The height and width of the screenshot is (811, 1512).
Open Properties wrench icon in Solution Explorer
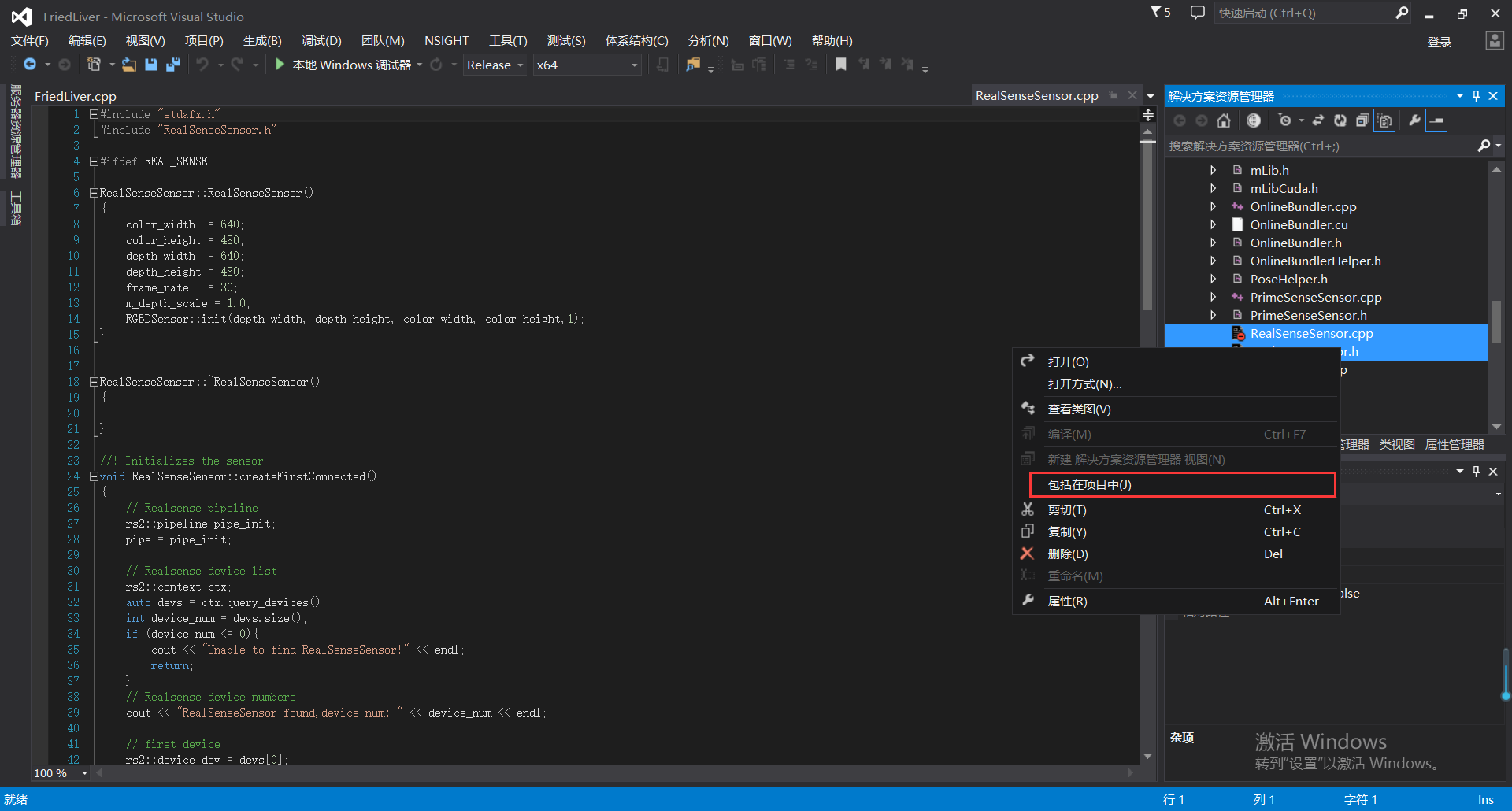(1414, 120)
